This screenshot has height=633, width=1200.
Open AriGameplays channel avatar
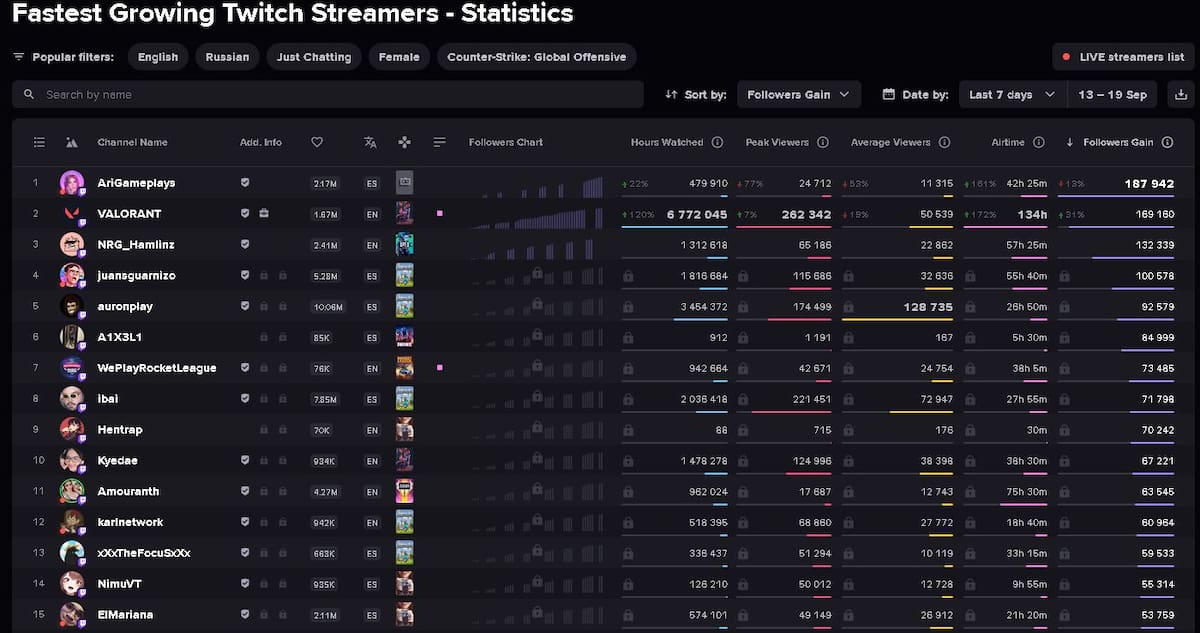pos(72,183)
